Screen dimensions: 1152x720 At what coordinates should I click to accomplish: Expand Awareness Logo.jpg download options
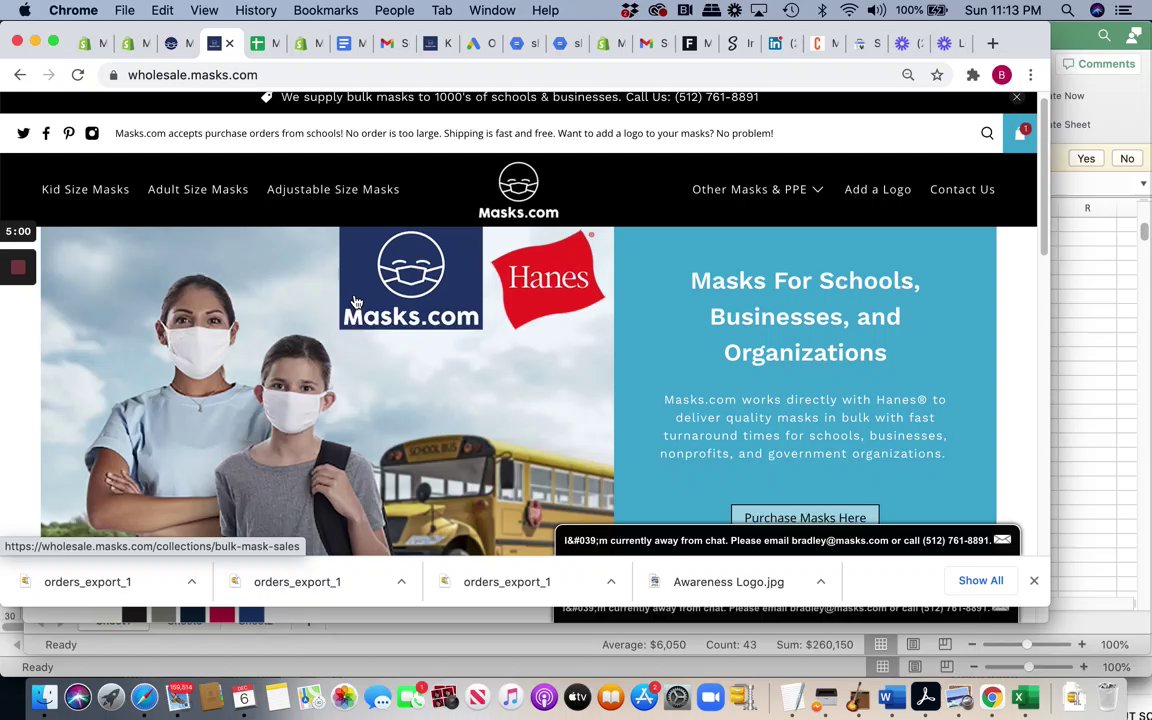click(x=821, y=581)
